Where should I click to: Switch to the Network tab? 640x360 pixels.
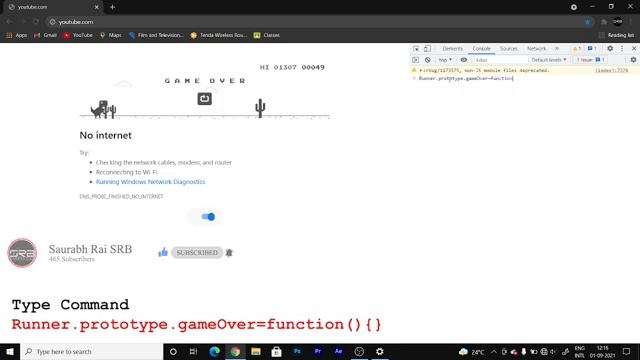click(536, 49)
